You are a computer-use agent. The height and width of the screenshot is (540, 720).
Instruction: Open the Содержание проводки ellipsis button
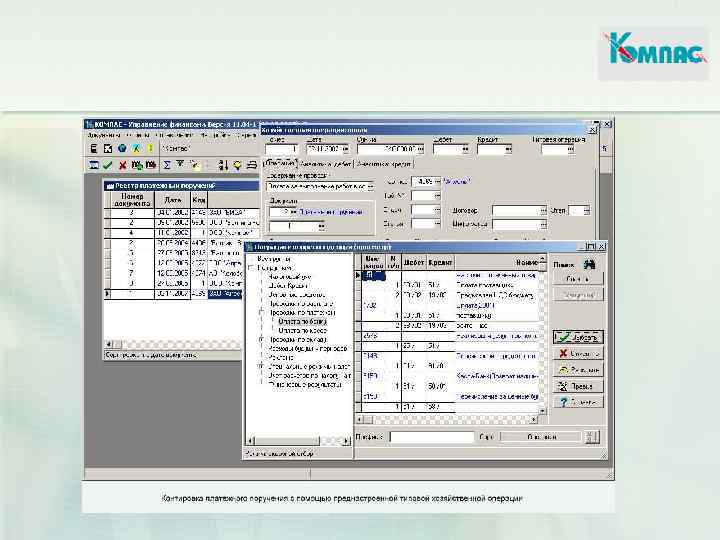(370, 186)
